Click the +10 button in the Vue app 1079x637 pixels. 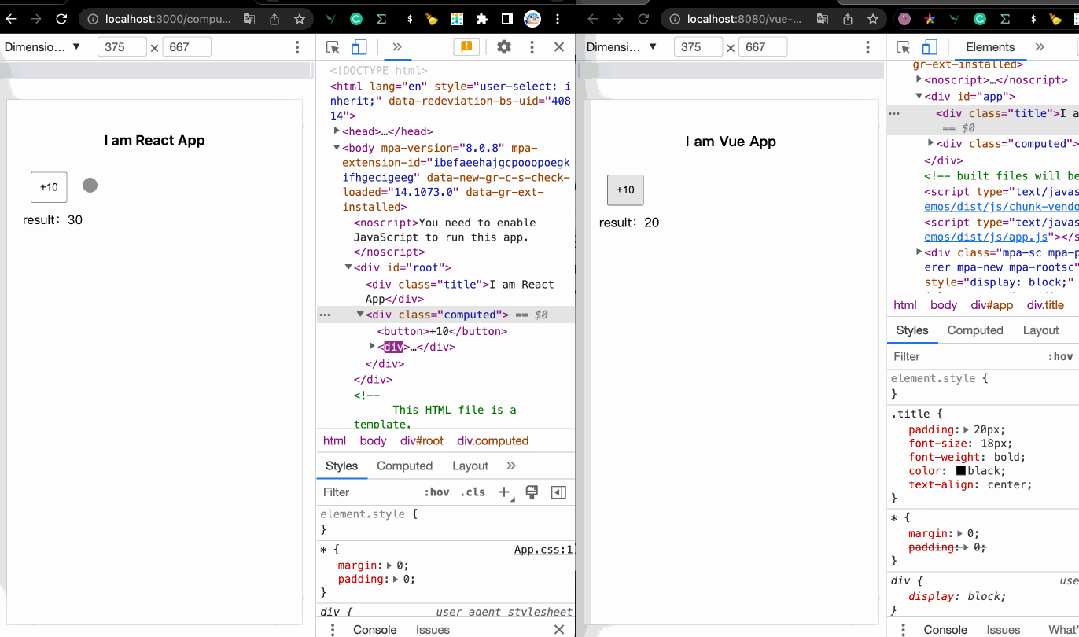pyautogui.click(x=626, y=190)
